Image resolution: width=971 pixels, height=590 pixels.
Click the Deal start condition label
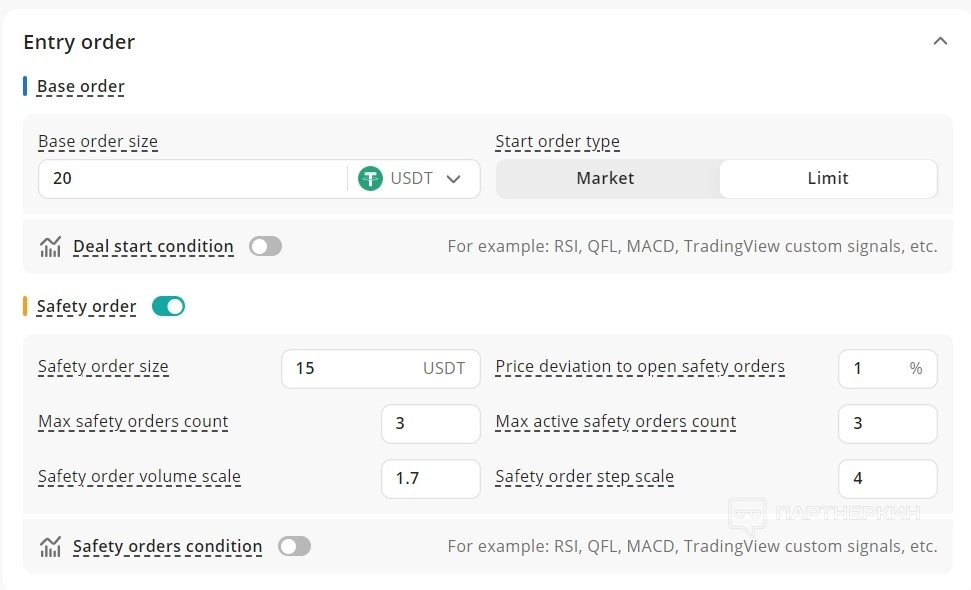tap(153, 246)
